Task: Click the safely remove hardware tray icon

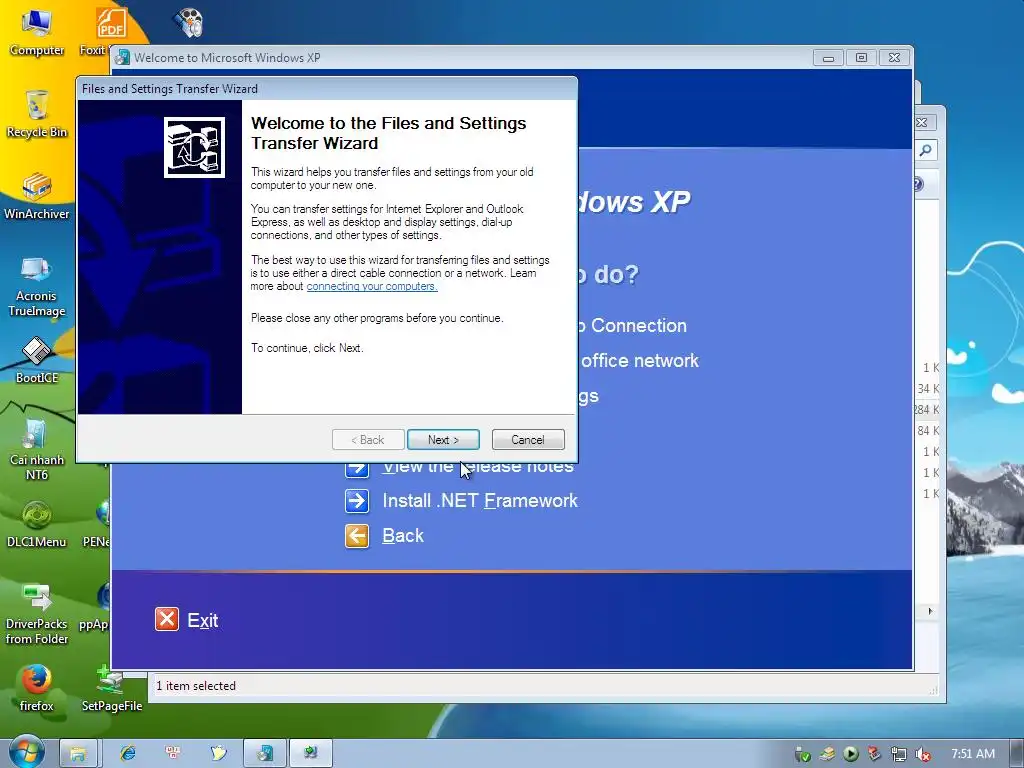Action: point(803,755)
